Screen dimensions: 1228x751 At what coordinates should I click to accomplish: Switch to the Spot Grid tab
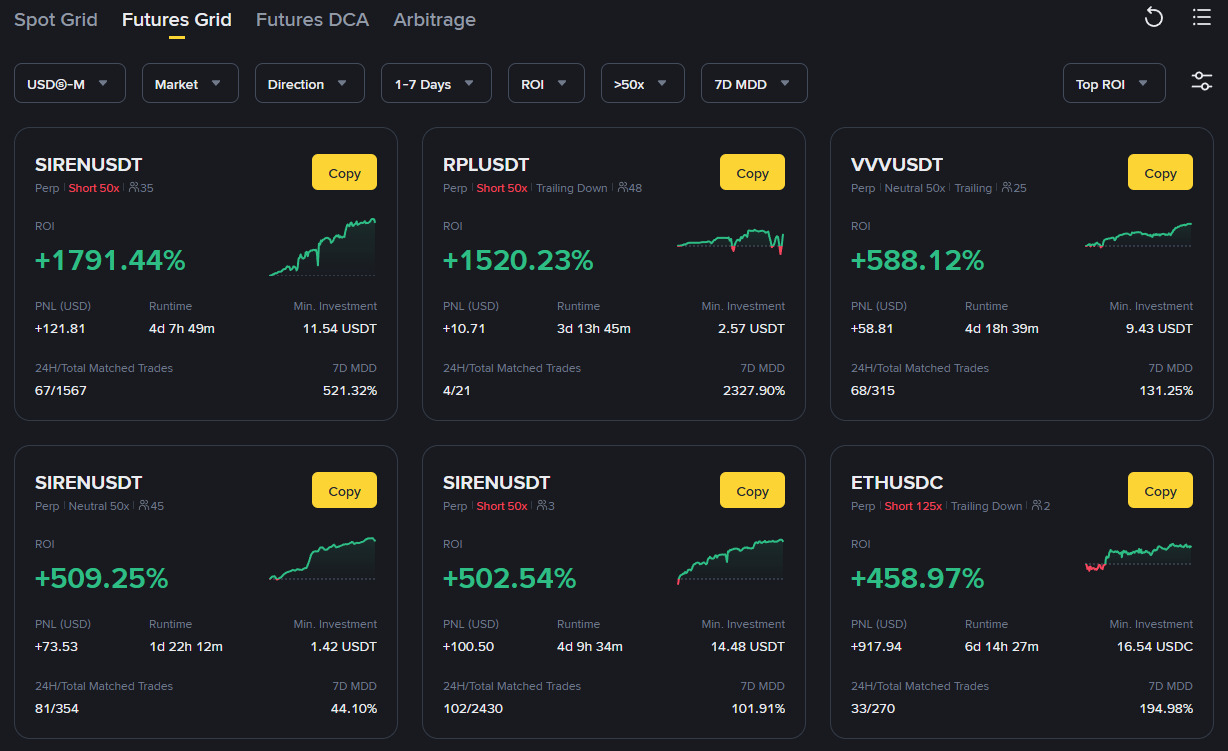coord(56,19)
